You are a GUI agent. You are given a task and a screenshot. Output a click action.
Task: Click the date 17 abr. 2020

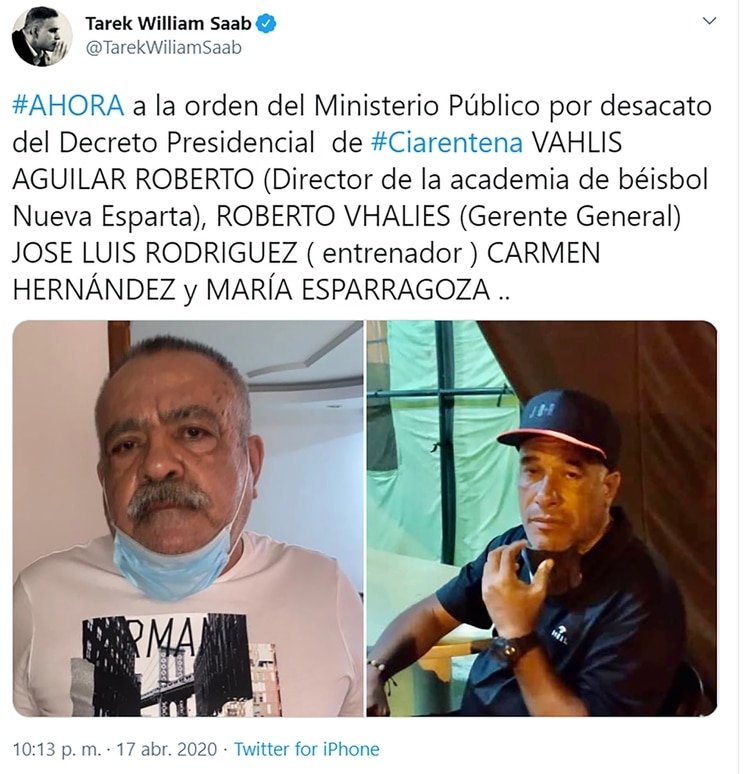click(x=166, y=749)
